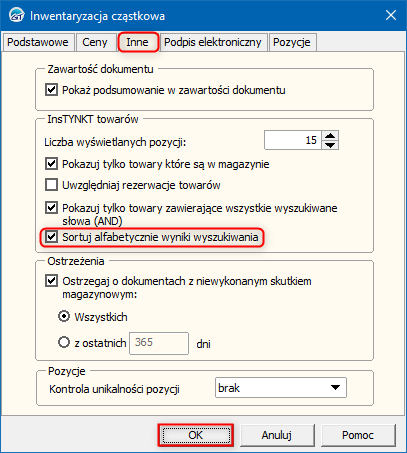407x453 pixels.
Task: Open help with the Pomoc button
Action: pyautogui.click(x=358, y=435)
